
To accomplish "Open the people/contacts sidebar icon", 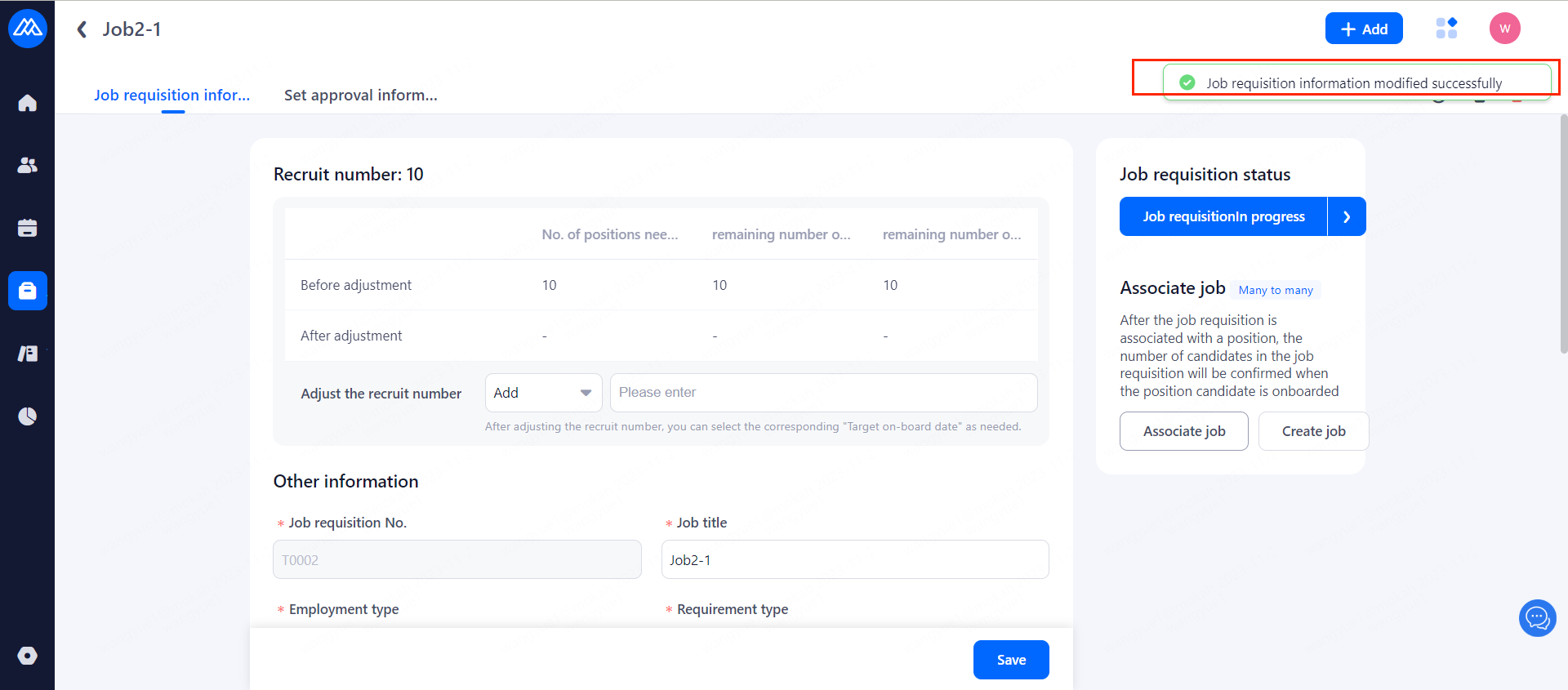I will click(x=27, y=165).
